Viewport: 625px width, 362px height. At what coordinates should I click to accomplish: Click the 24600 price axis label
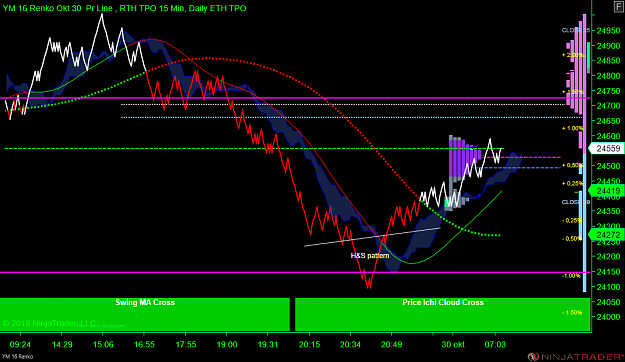(608, 136)
